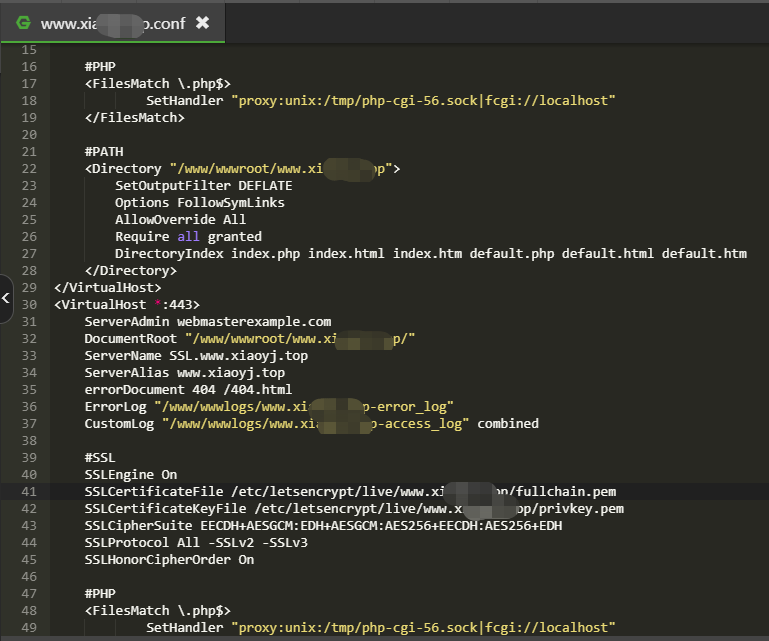The height and width of the screenshot is (641, 769).
Task: Click "privkey.pem" on line 42
Action: pos(582,509)
